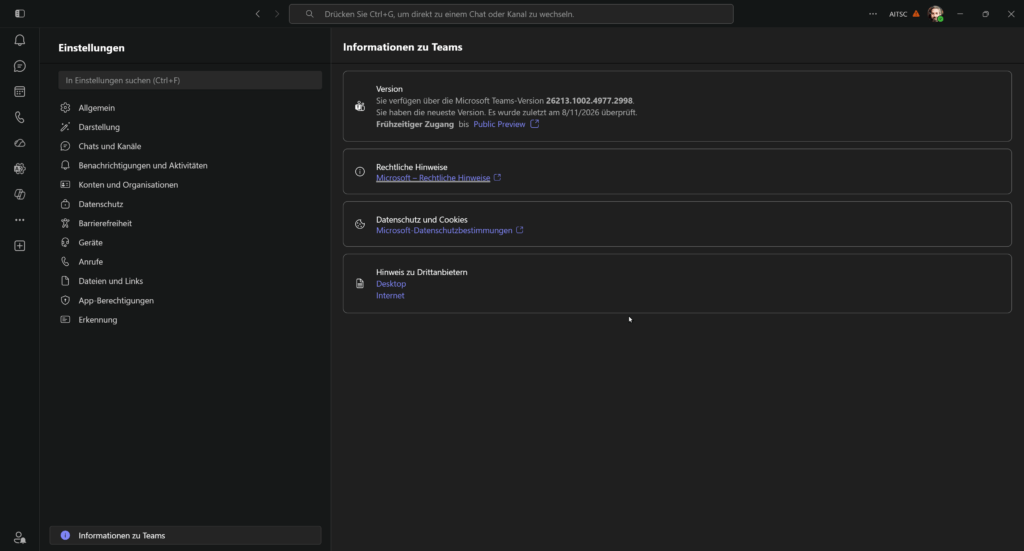Click the Datenschutz und Cookies heading
1024x551 pixels.
(422, 219)
